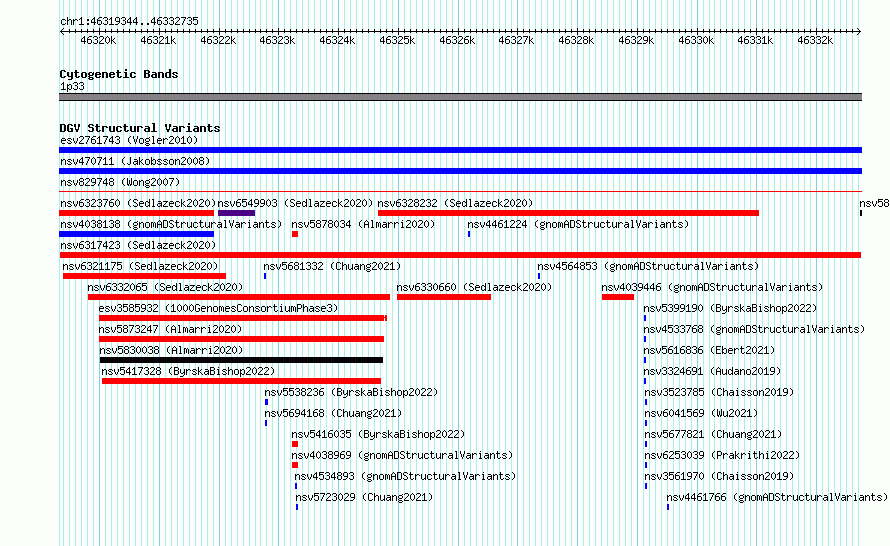Select the nsv470711 (Jakobsson2008) label
The height and width of the screenshot is (546, 890).
[x=135, y=161]
